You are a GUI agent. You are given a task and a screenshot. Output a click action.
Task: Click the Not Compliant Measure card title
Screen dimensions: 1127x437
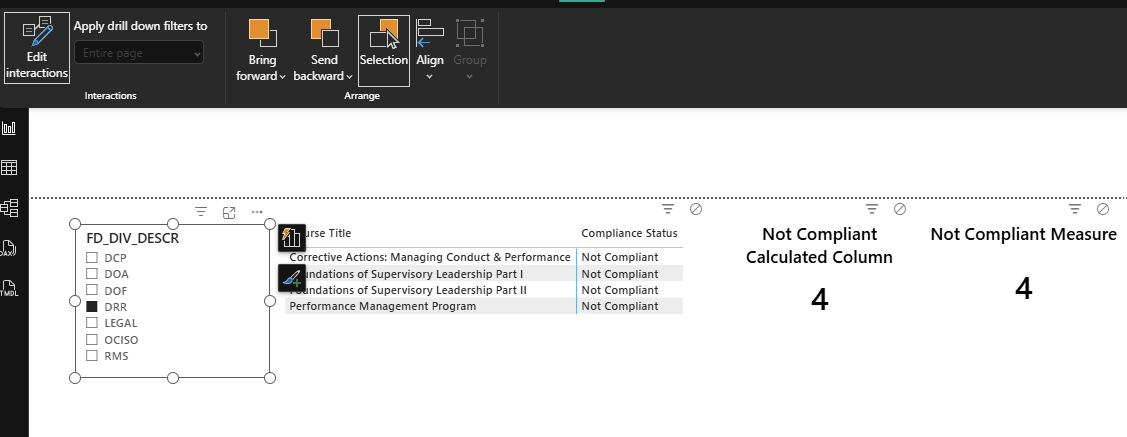click(x=1024, y=234)
